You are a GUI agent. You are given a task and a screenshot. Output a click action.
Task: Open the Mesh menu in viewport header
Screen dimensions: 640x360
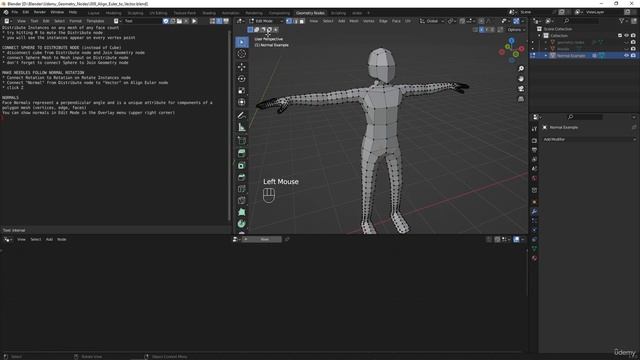(354, 21)
